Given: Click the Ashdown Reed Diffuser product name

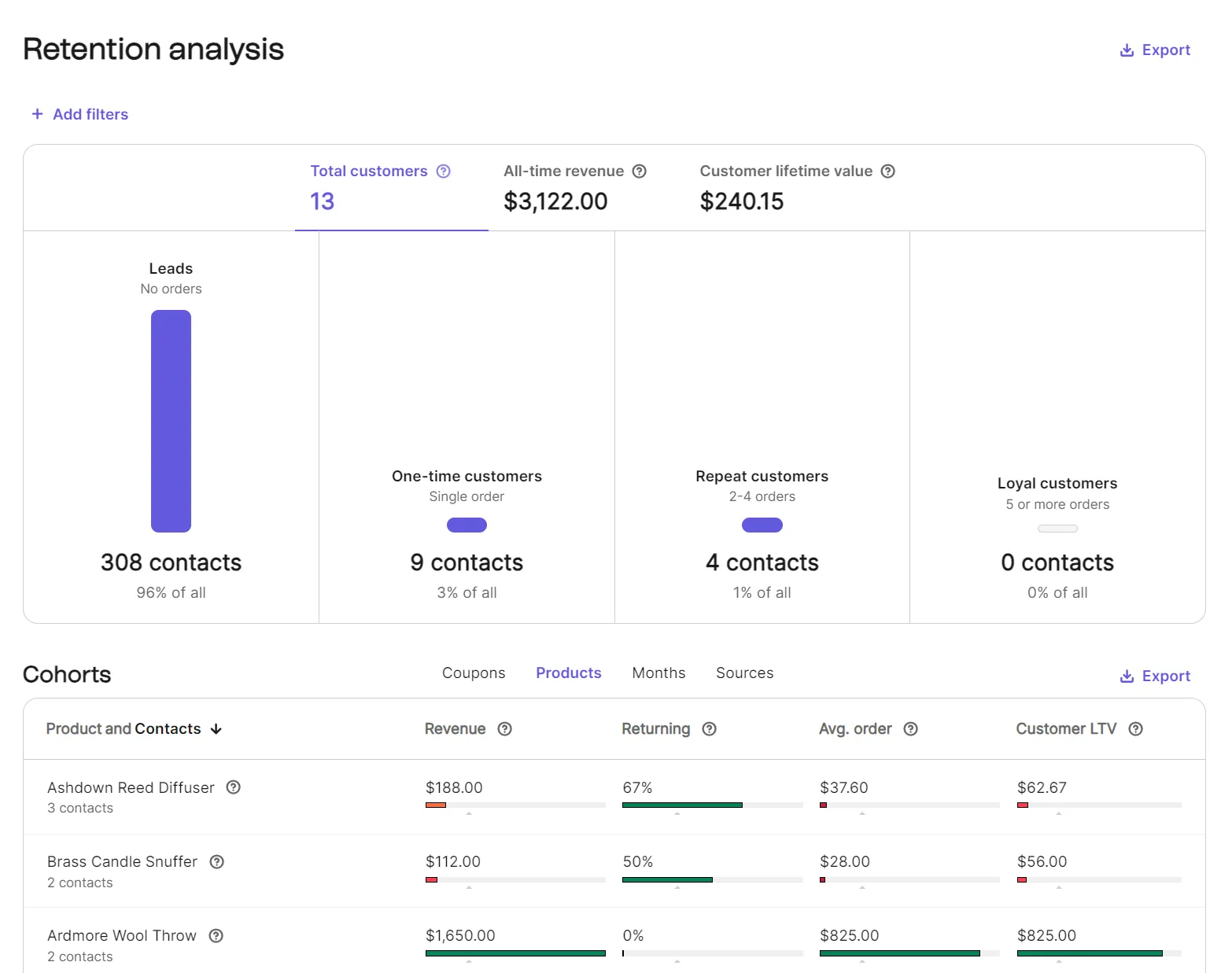Looking at the screenshot, I should (x=131, y=787).
